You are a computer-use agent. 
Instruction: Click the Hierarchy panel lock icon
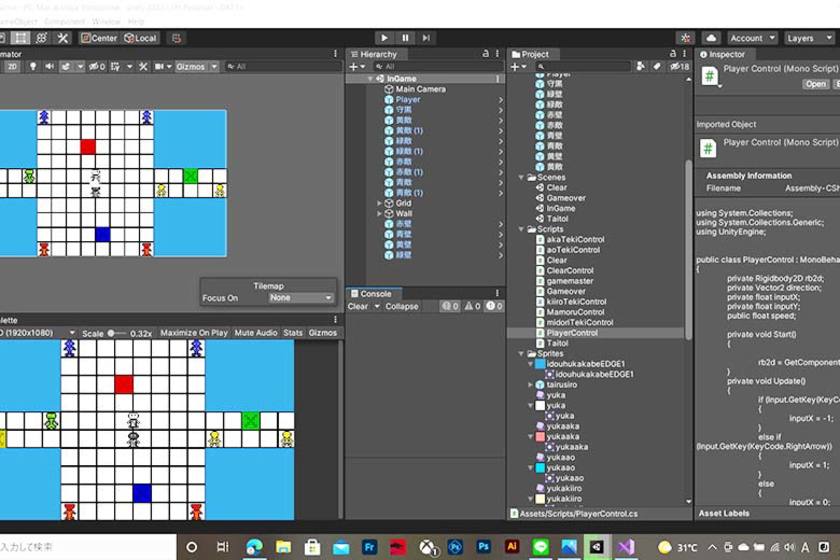[486, 54]
